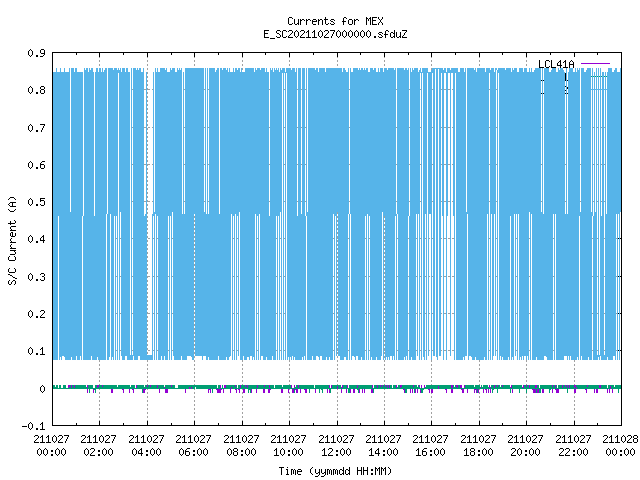Select the E_SC20211027000000.sfduZ filename subtitle
640x480 pixels.
coord(335,34)
